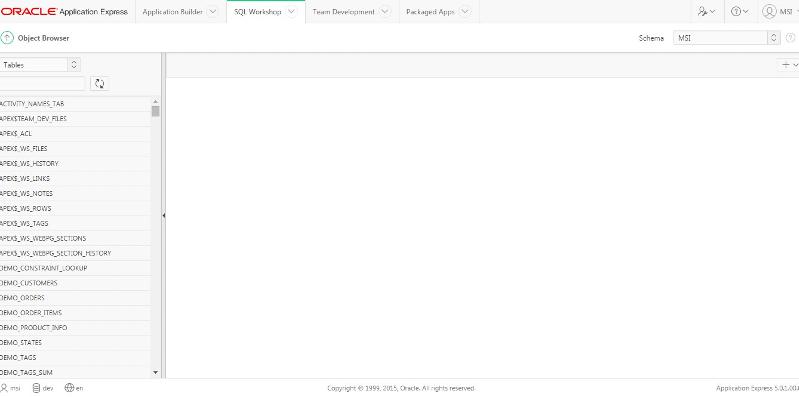Select the APEX$_WS_FILES table
This screenshot has height=397, width=799.
75,148
